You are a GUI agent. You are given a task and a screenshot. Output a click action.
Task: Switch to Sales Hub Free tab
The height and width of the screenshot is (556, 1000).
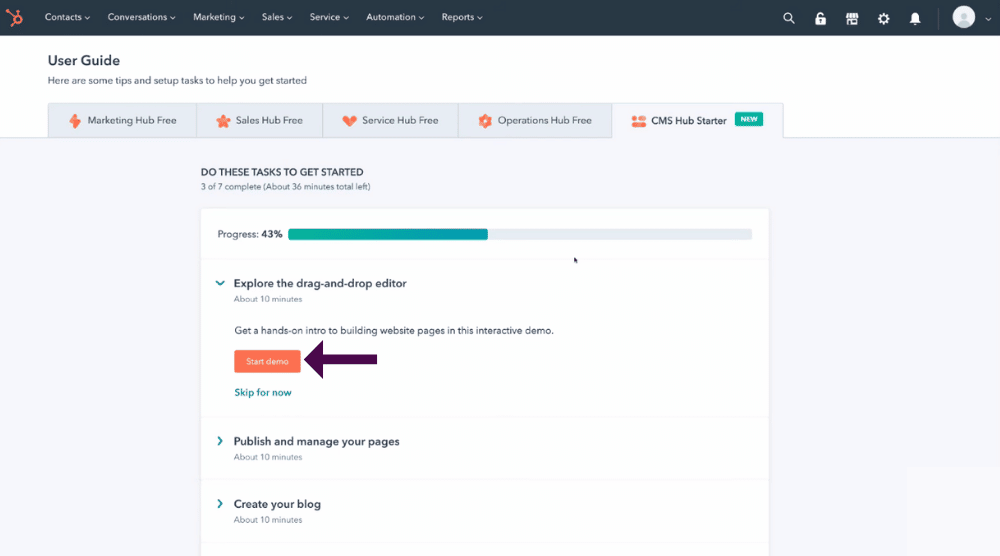point(260,121)
